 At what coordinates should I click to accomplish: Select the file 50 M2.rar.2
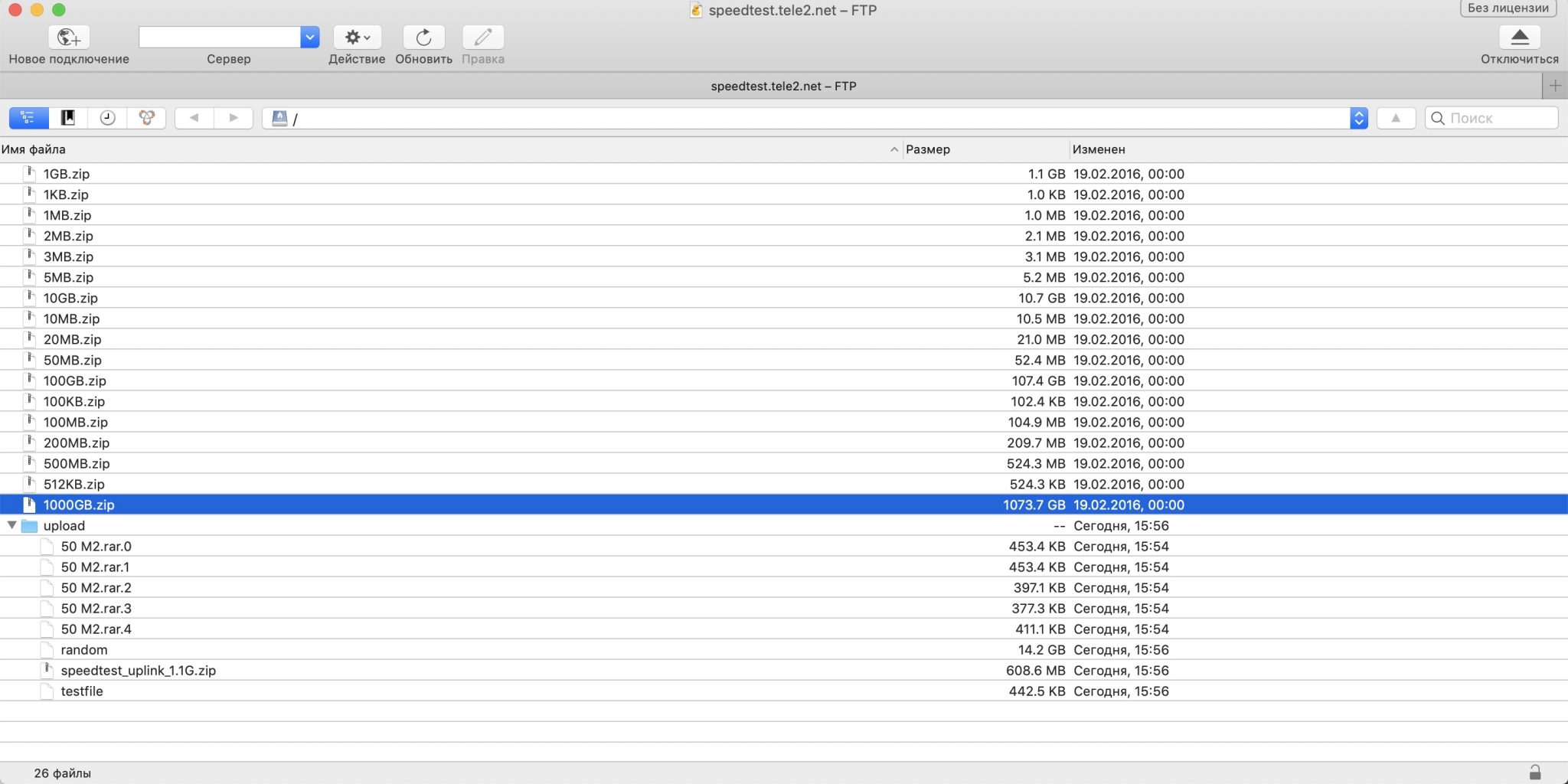tap(784, 587)
